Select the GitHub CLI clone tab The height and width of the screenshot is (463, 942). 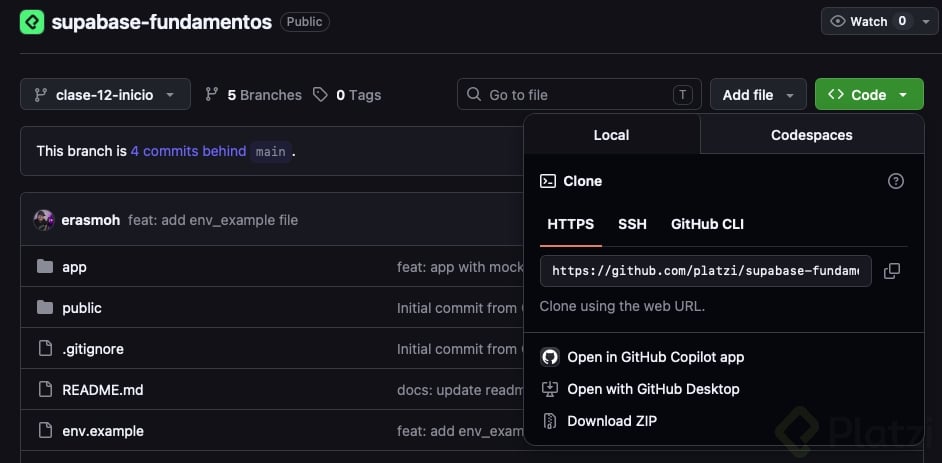[707, 225]
